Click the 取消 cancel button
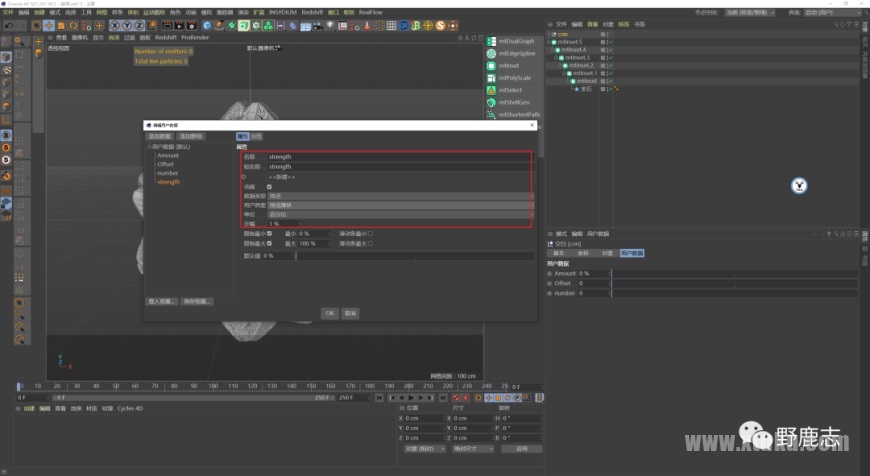The height and width of the screenshot is (476, 870). [350, 313]
